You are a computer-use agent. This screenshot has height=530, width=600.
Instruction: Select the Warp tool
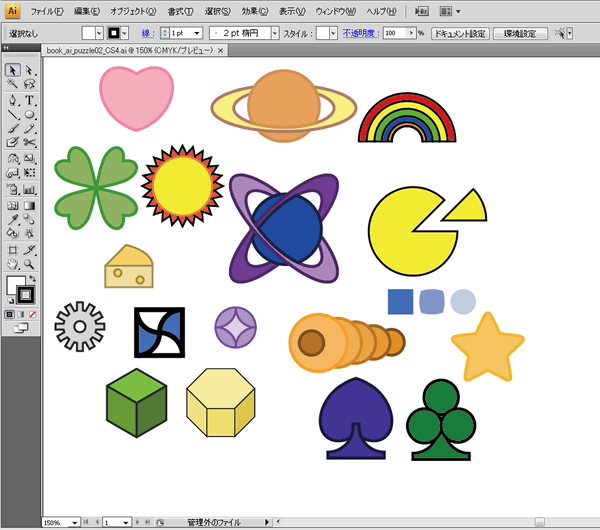13,173
